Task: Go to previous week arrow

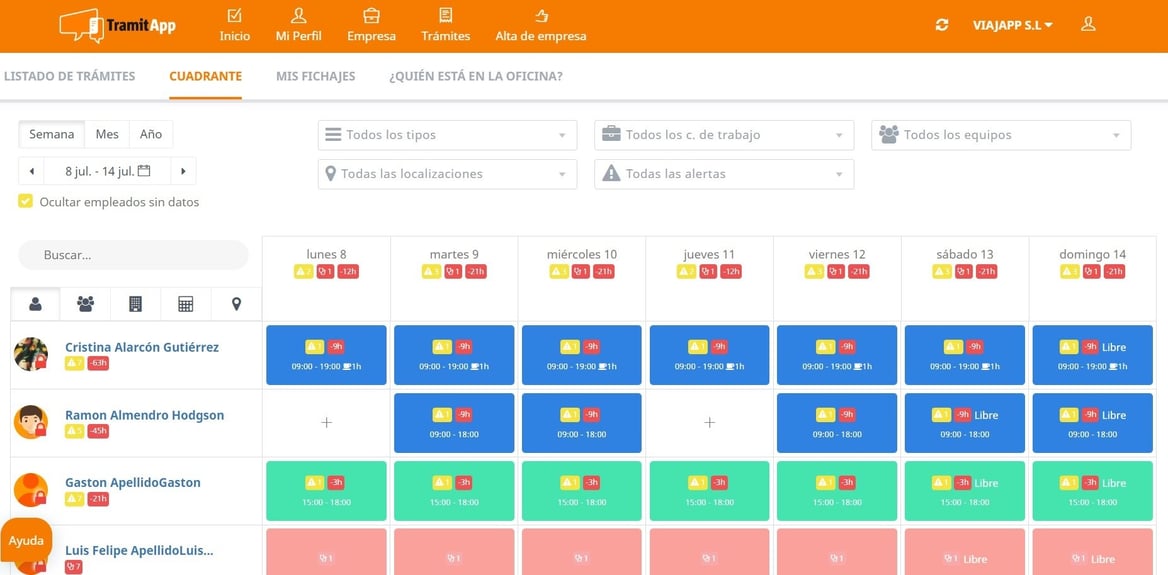Action: tap(31, 171)
